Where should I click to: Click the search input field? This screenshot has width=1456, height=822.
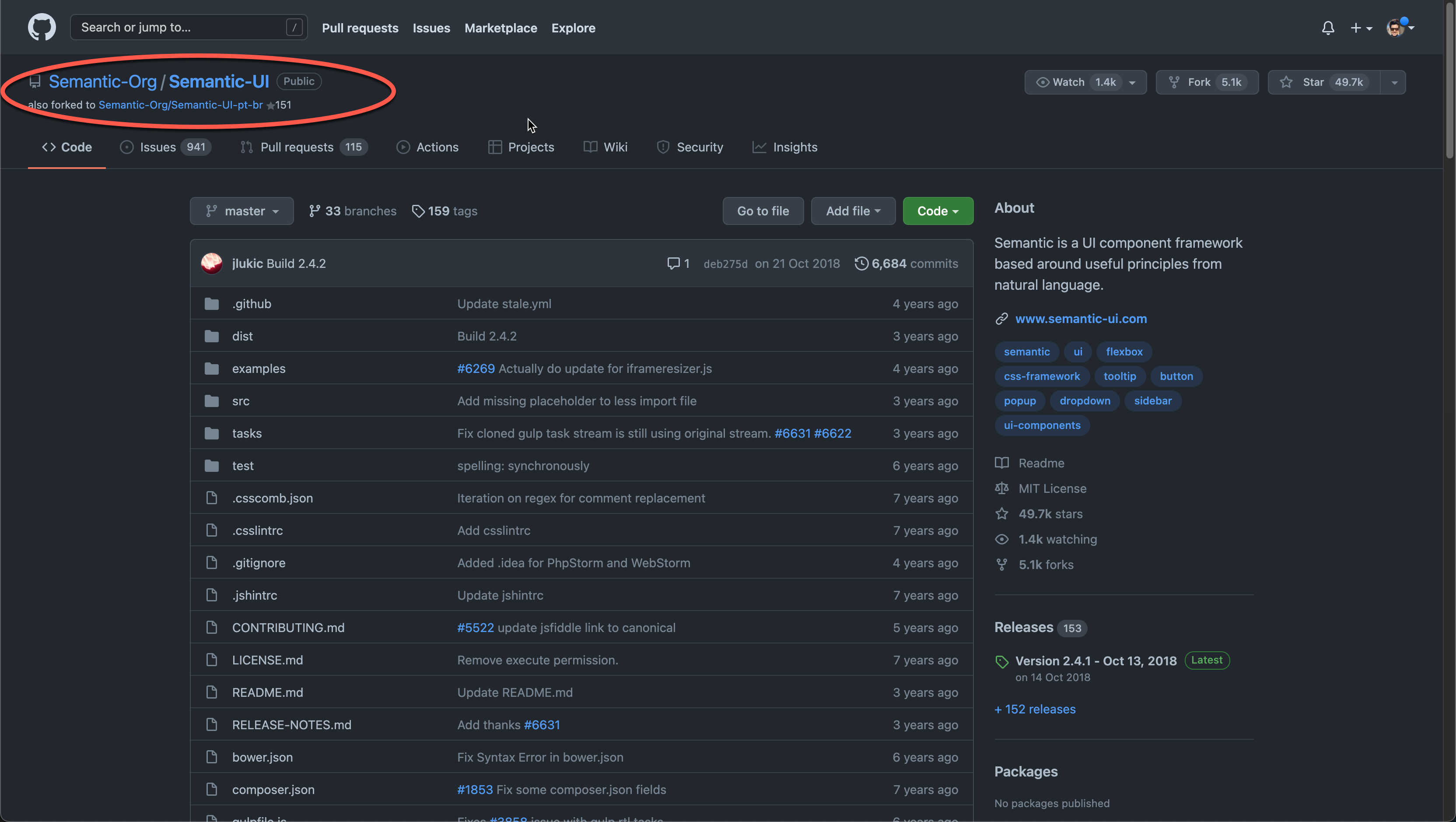pos(189,27)
